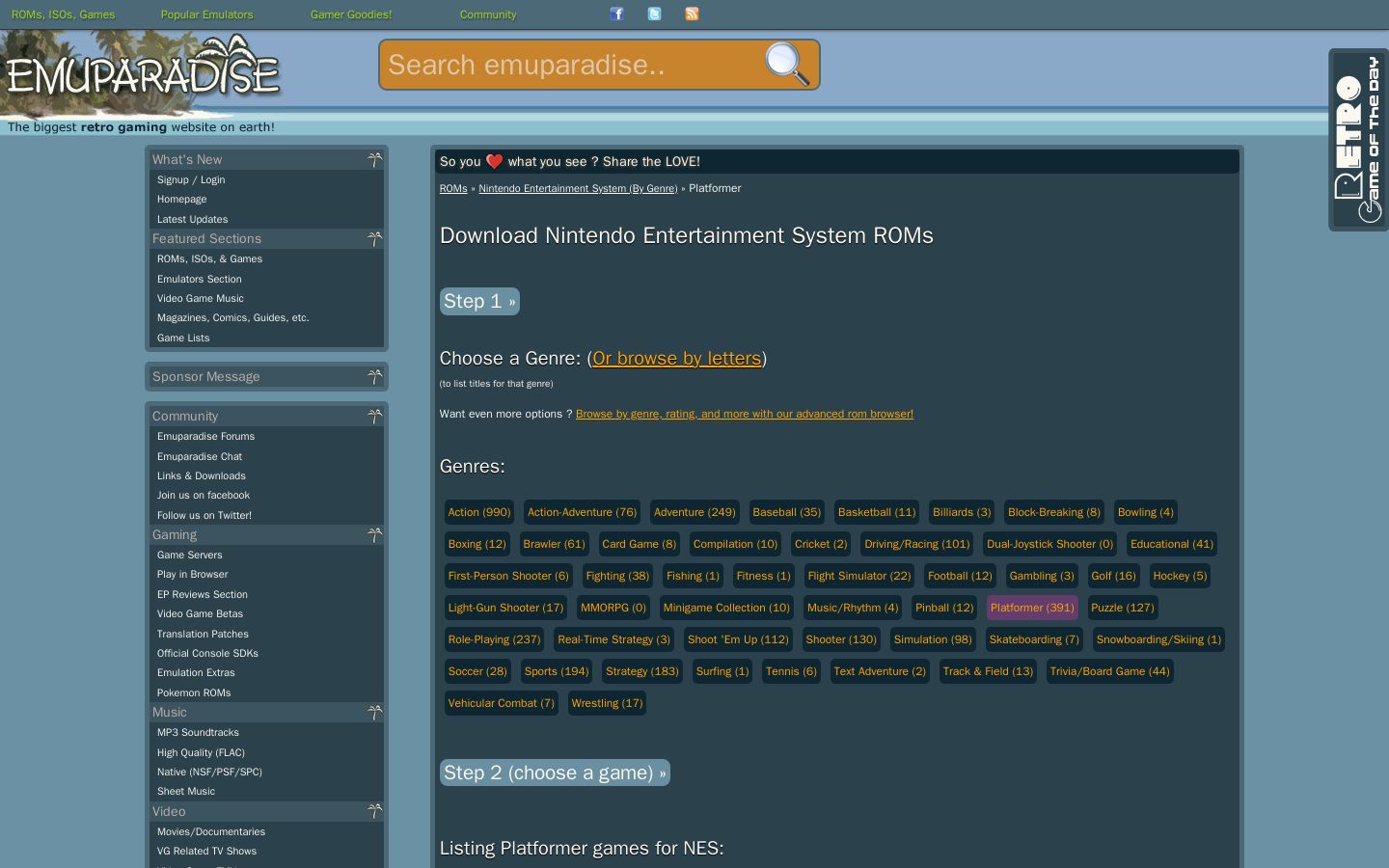Open Latest Updates sidebar link
Viewport: 1389px width, 868px height.
(x=193, y=219)
